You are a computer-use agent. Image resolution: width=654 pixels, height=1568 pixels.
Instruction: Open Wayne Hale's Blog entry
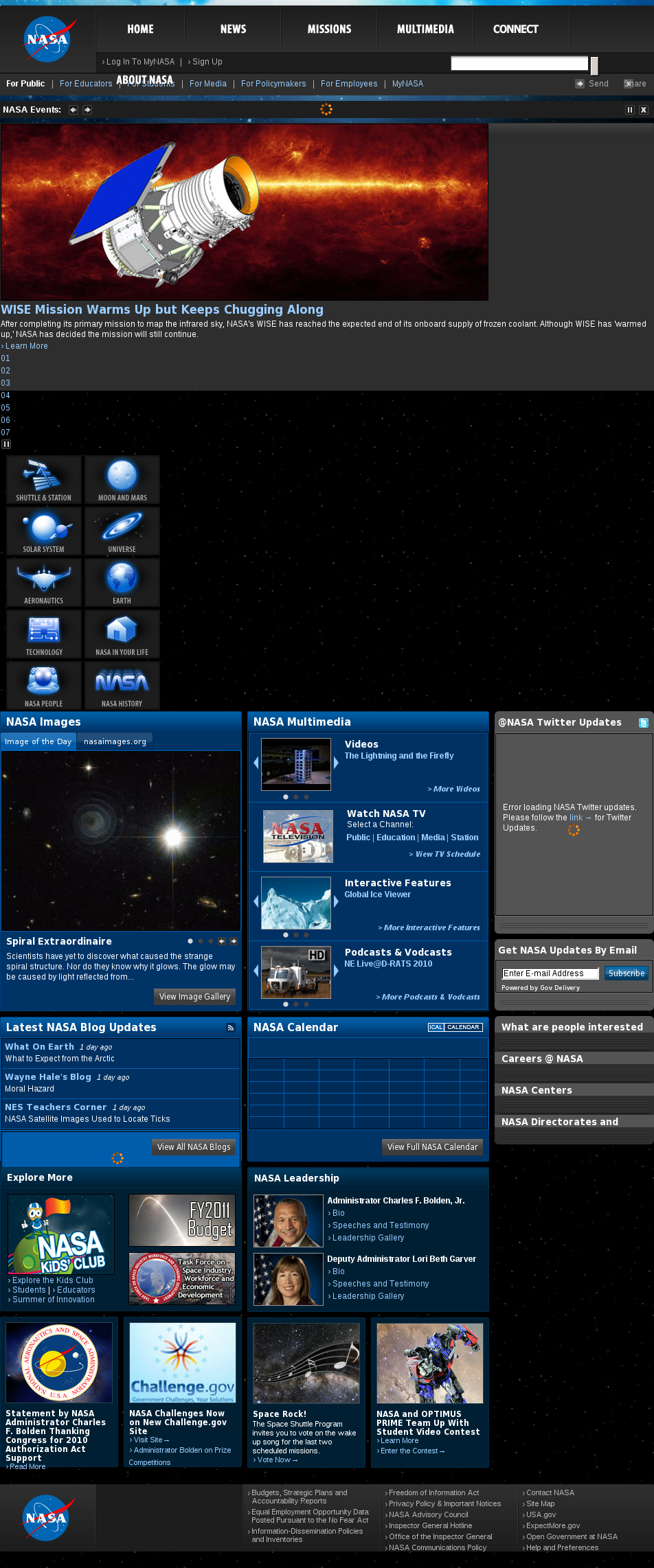pyautogui.click(x=48, y=1077)
